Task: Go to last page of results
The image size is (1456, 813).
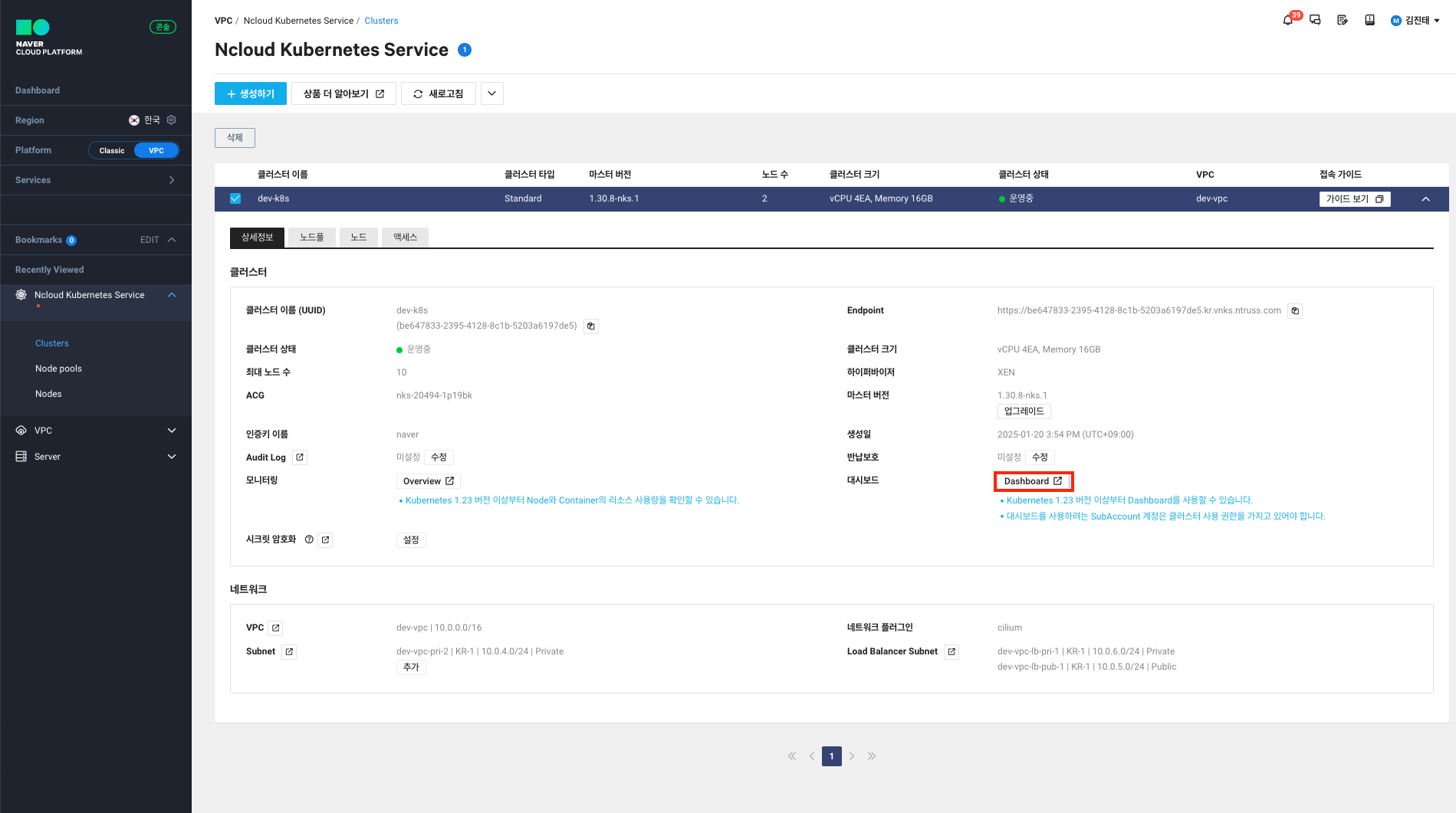Action: pyautogui.click(x=872, y=756)
